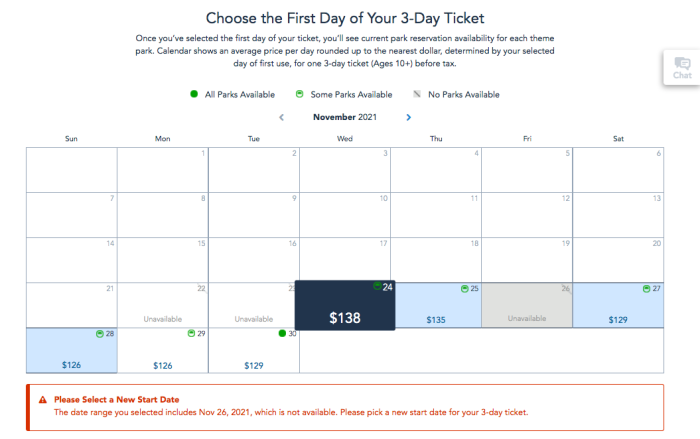The width and height of the screenshot is (700, 439).
Task: Click the unavailable Tuesday November 23 cell
Action: (x=254, y=306)
